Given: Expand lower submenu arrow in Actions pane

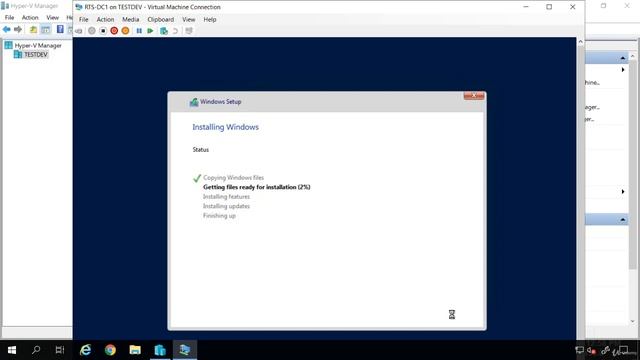Looking at the screenshot, I should tap(623, 191).
